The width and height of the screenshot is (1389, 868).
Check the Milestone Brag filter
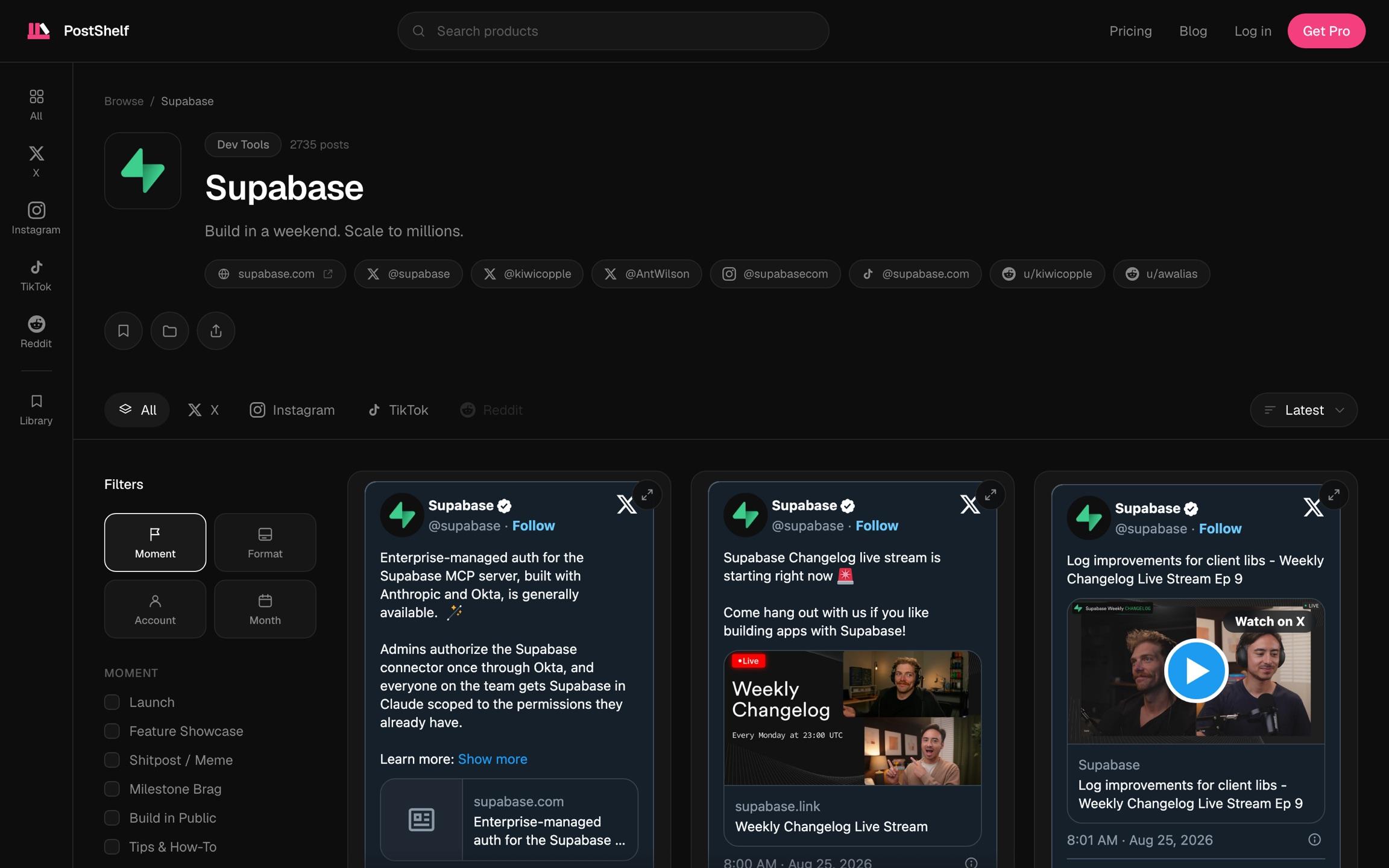[x=112, y=789]
